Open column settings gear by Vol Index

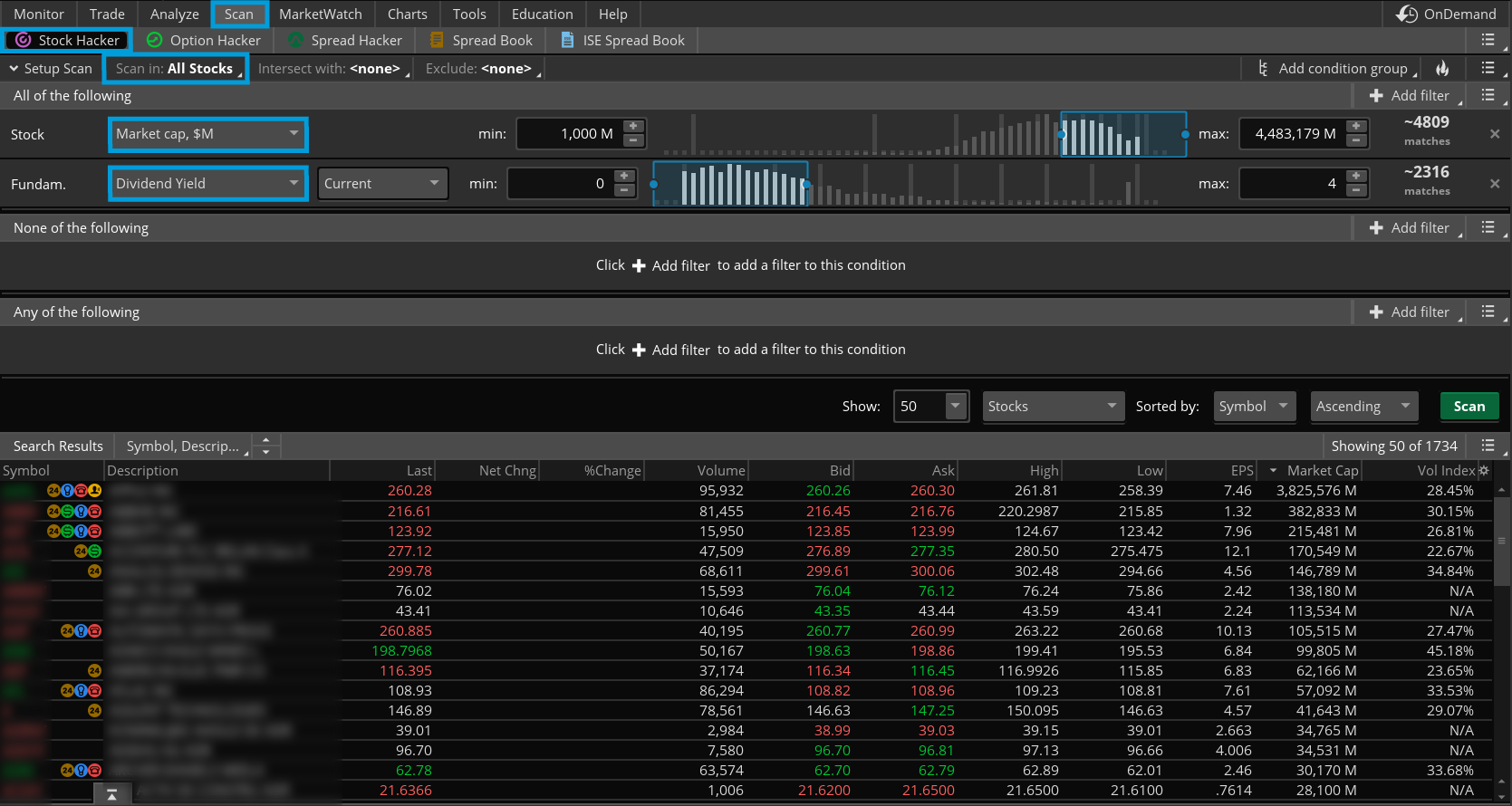(1484, 470)
